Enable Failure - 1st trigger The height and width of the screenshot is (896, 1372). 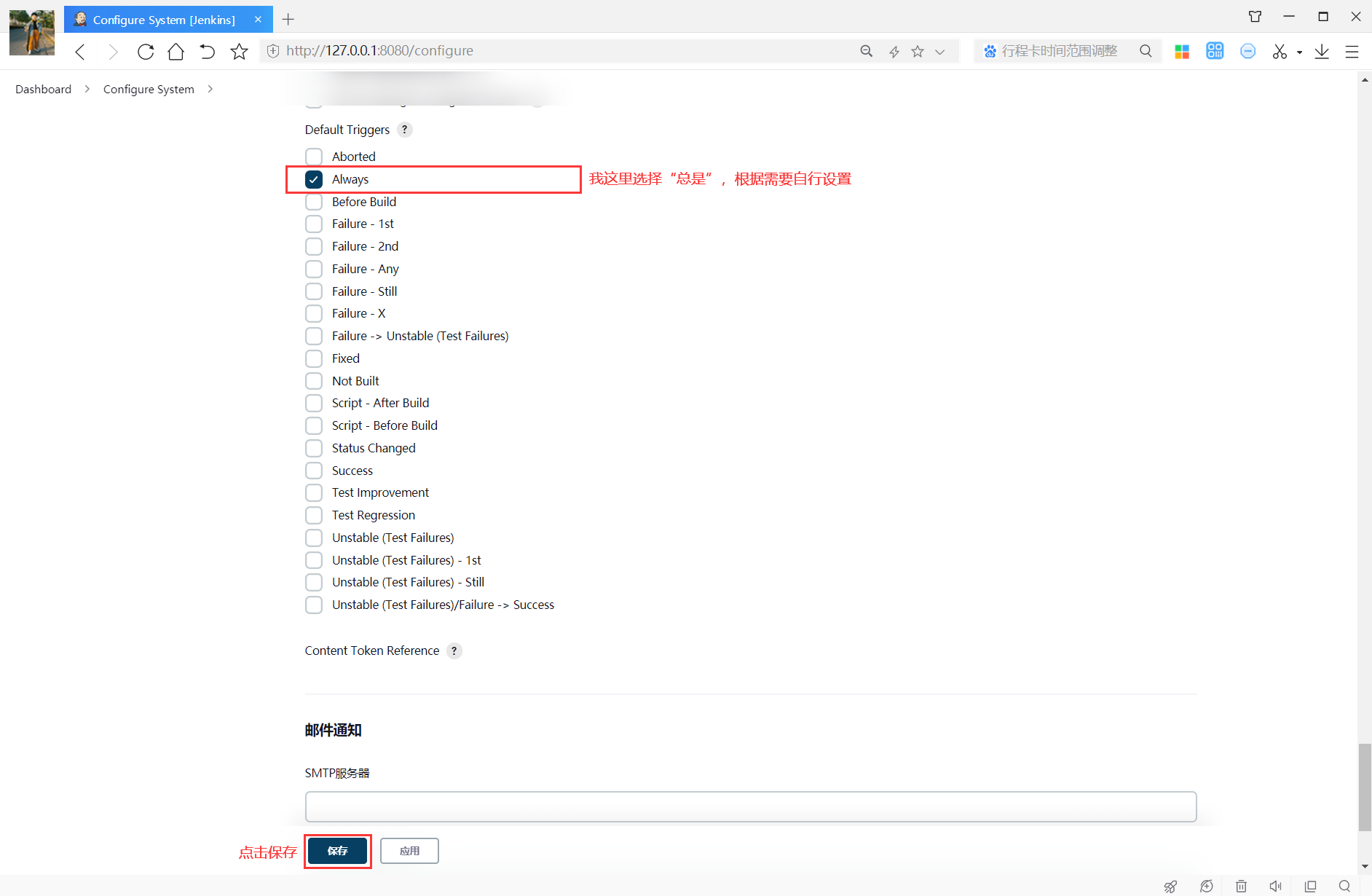coord(314,224)
